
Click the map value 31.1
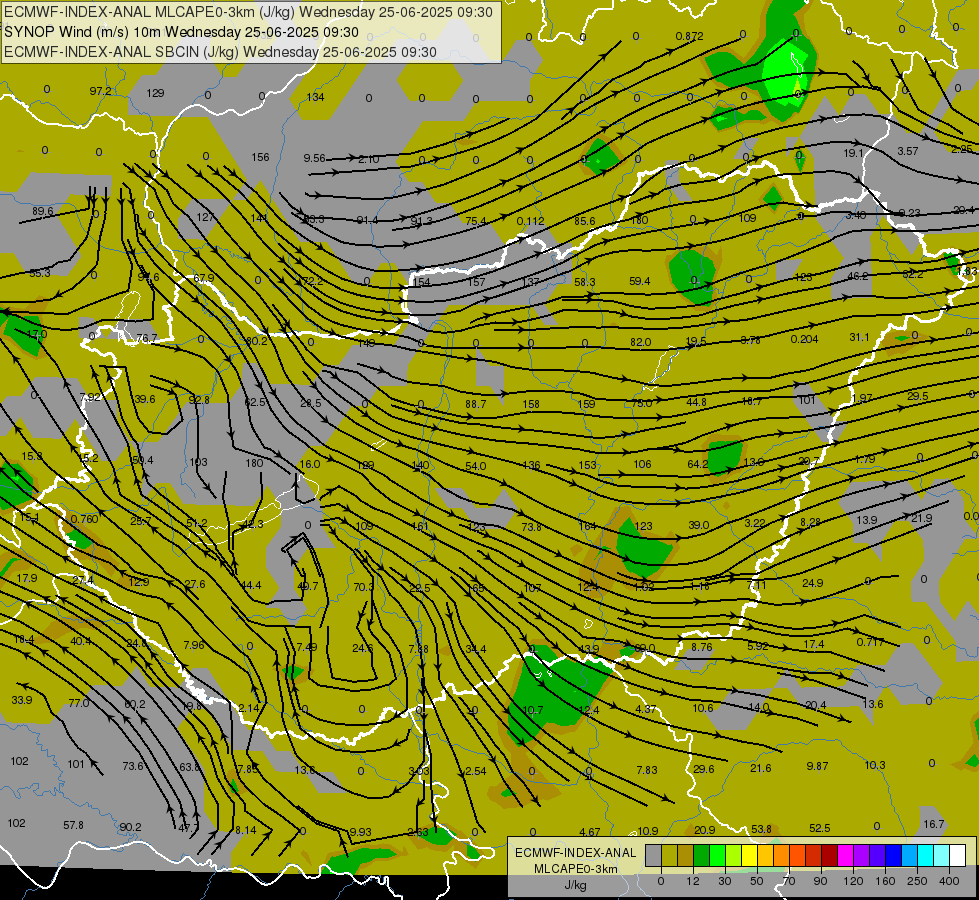(x=859, y=337)
